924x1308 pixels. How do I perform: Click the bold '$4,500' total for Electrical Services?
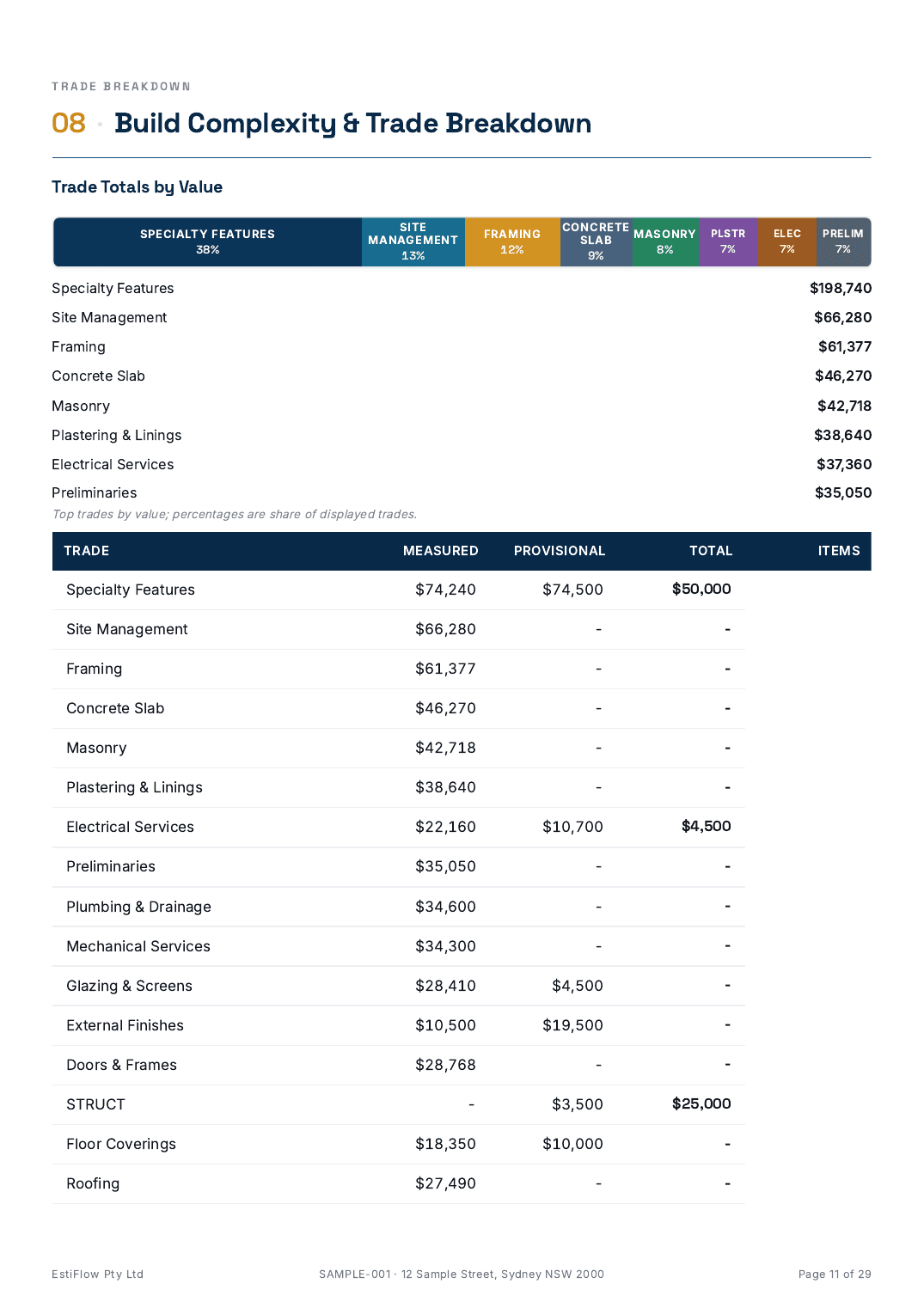[707, 827]
